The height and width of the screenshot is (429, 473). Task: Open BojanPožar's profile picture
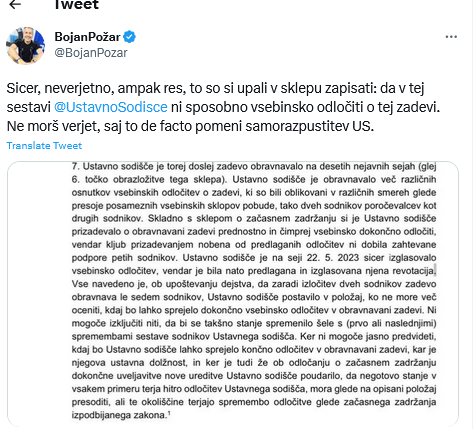[25, 46]
